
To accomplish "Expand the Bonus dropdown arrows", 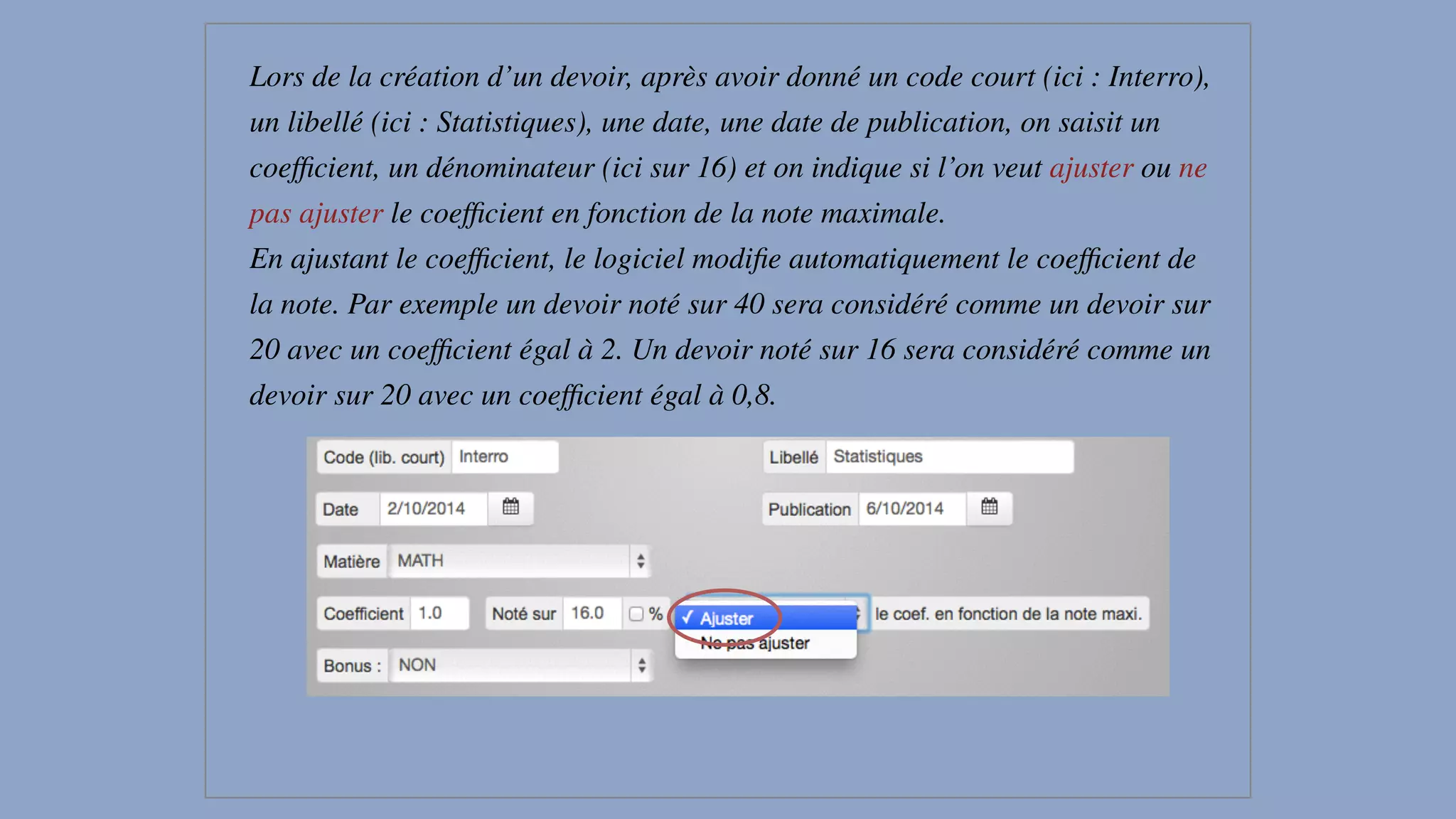I will (641, 665).
